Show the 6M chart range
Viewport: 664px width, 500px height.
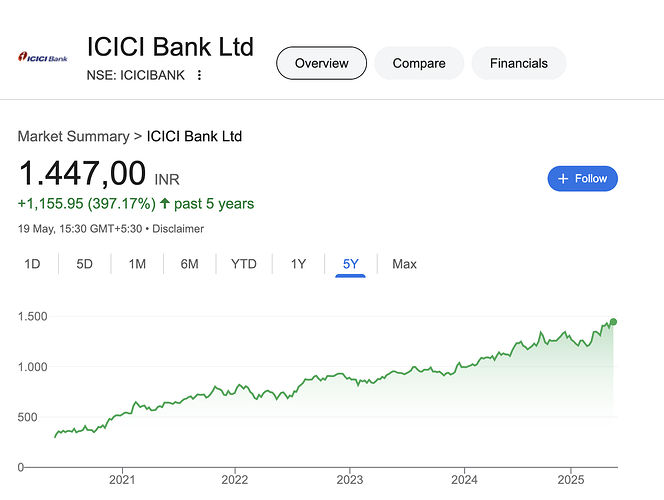pos(189,264)
